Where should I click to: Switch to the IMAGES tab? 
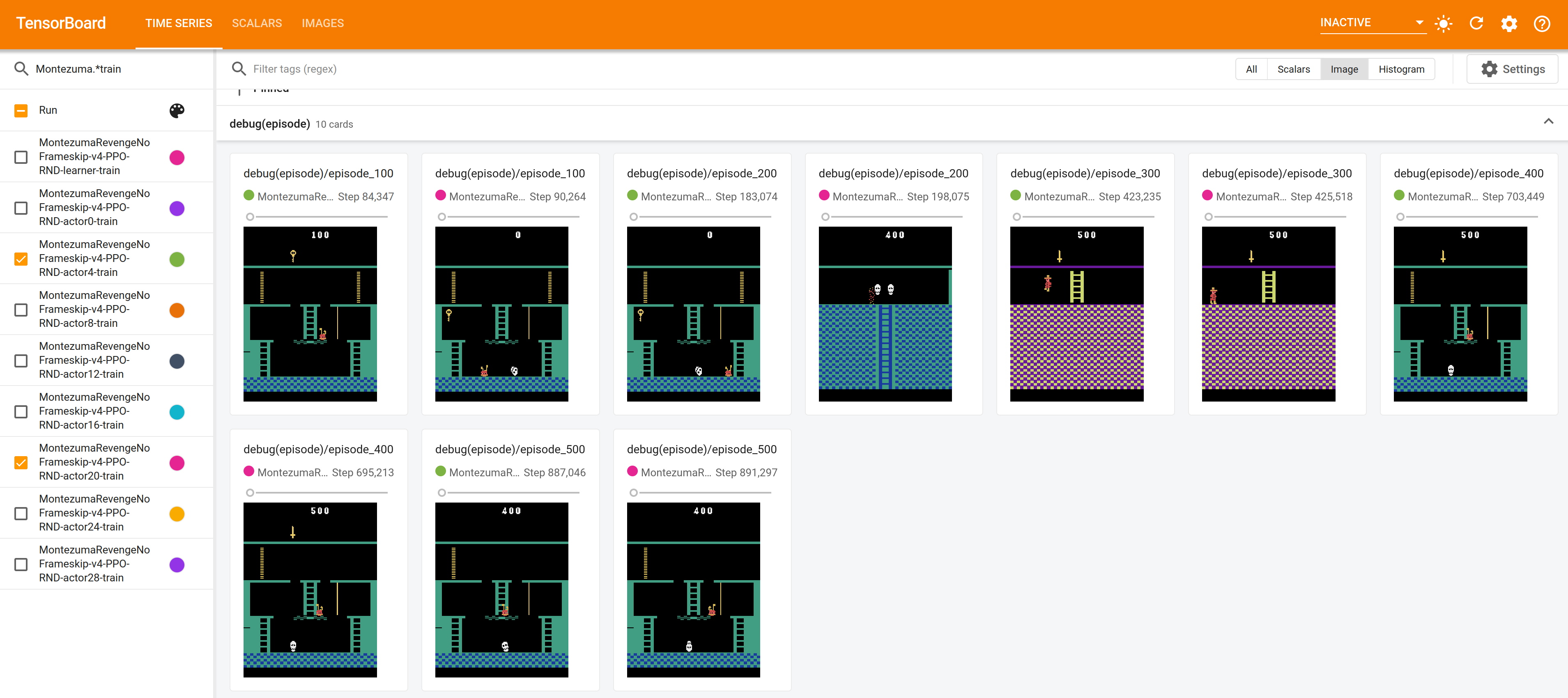(323, 23)
